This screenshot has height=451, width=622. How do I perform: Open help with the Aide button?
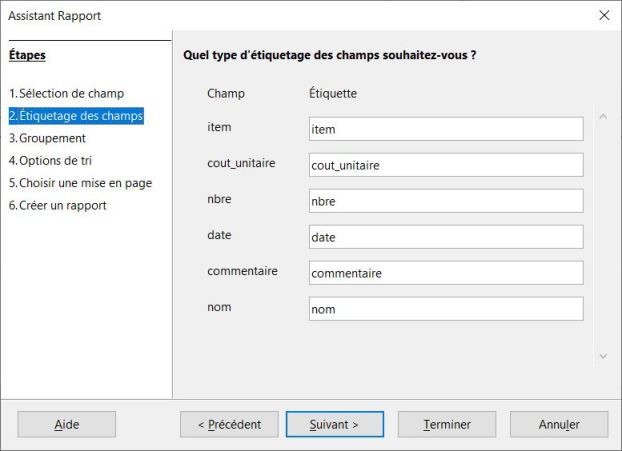66,424
